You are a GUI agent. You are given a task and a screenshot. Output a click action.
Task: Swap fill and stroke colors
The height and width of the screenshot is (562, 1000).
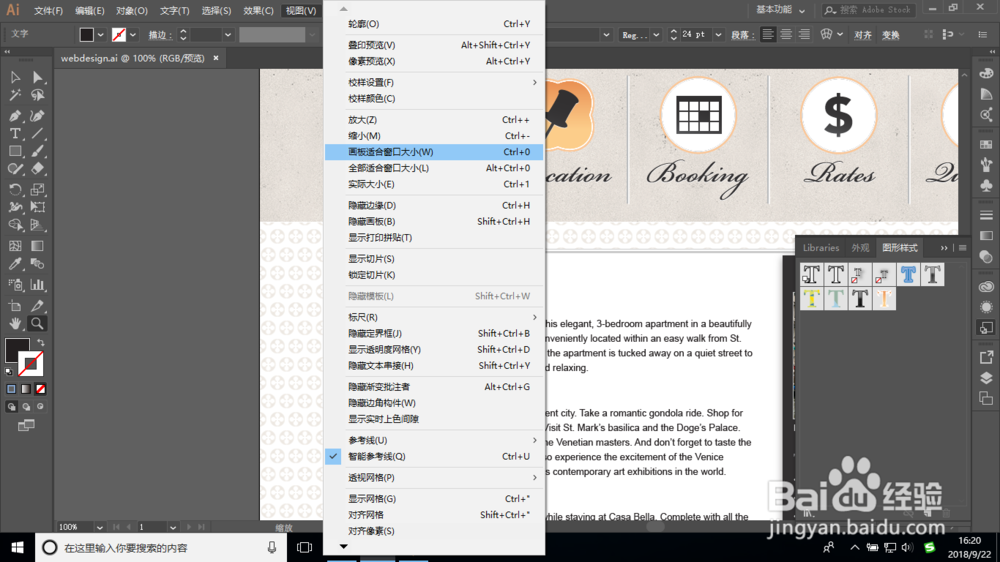click(x=41, y=343)
